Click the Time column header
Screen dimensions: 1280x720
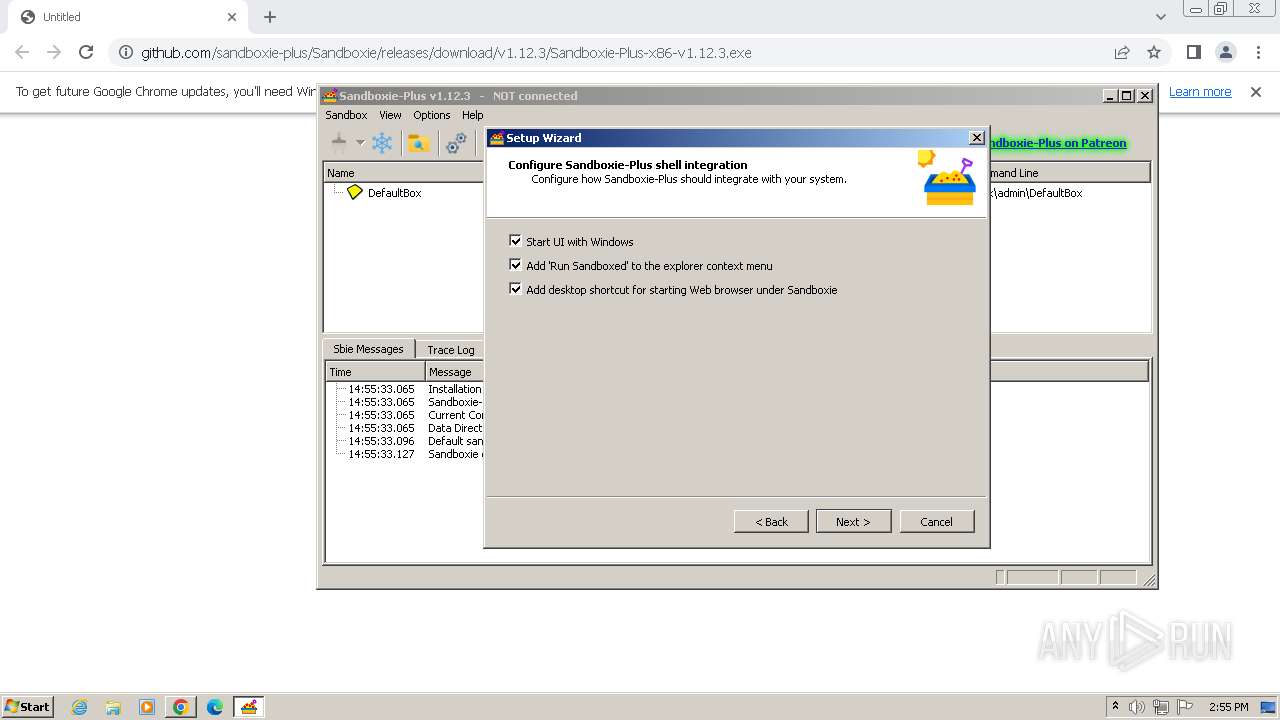pyautogui.click(x=376, y=372)
